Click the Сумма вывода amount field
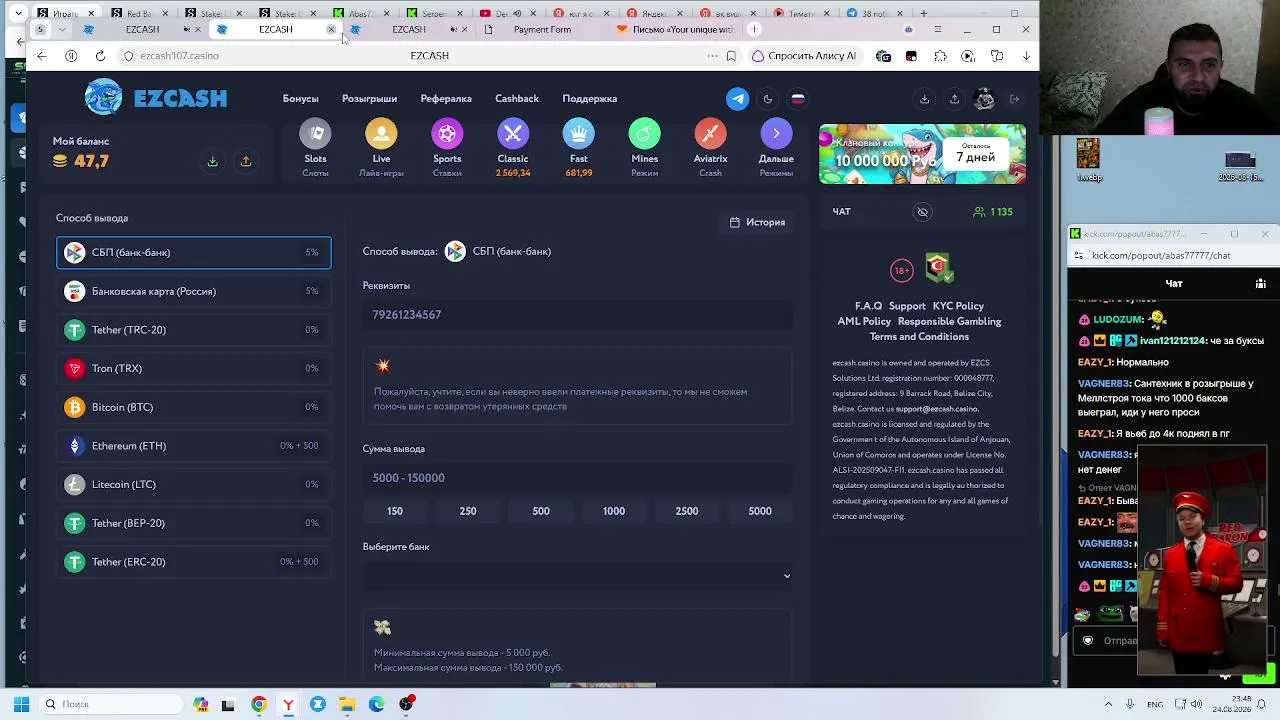The height and width of the screenshot is (720, 1280). click(x=578, y=478)
